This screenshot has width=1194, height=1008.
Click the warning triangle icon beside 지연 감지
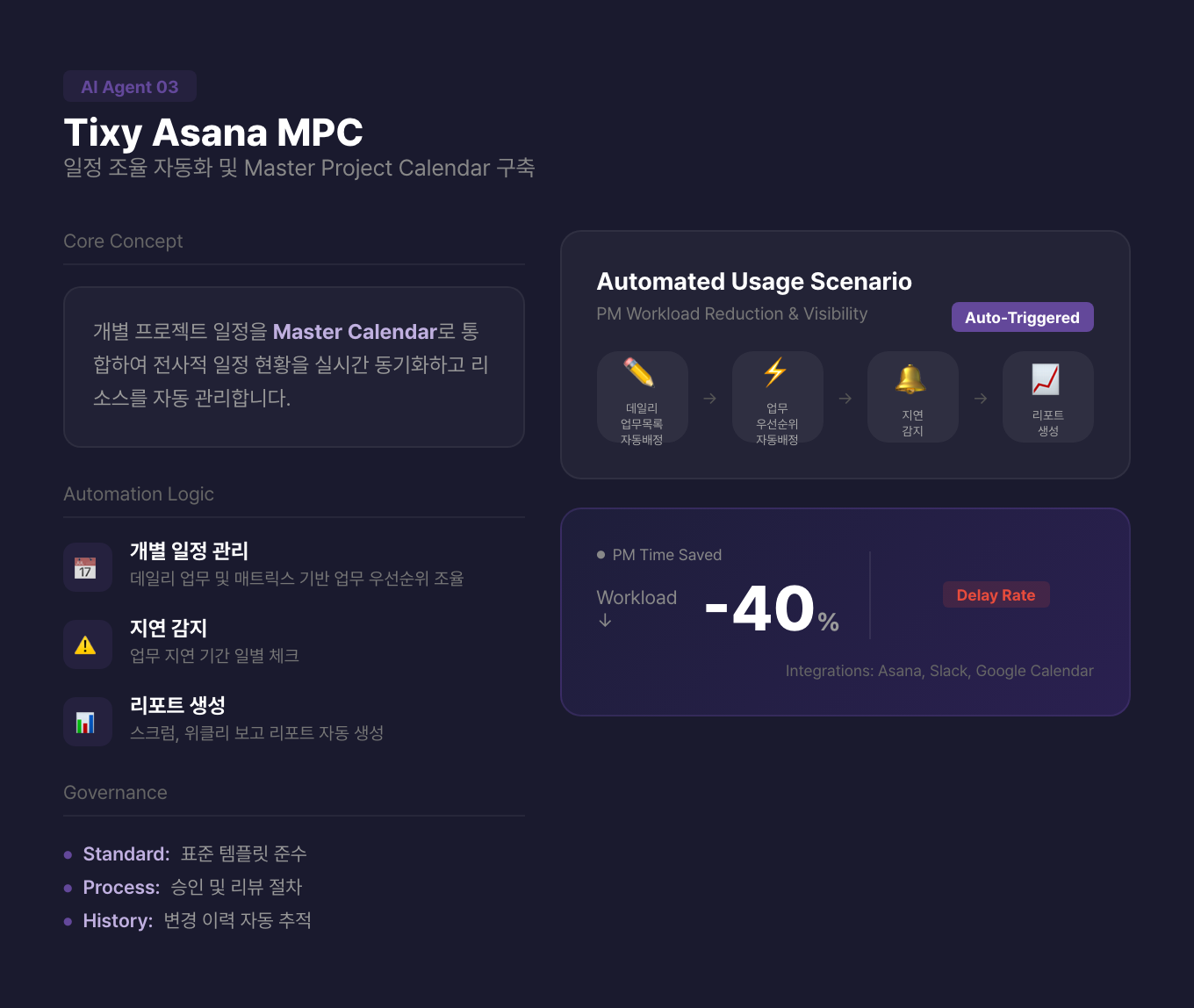pos(85,645)
